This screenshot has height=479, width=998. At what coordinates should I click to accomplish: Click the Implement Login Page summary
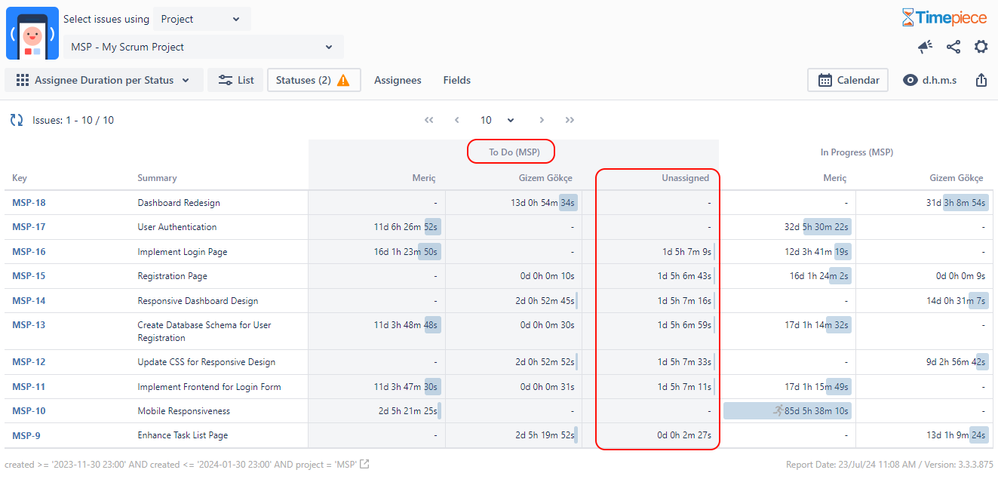tap(182, 252)
